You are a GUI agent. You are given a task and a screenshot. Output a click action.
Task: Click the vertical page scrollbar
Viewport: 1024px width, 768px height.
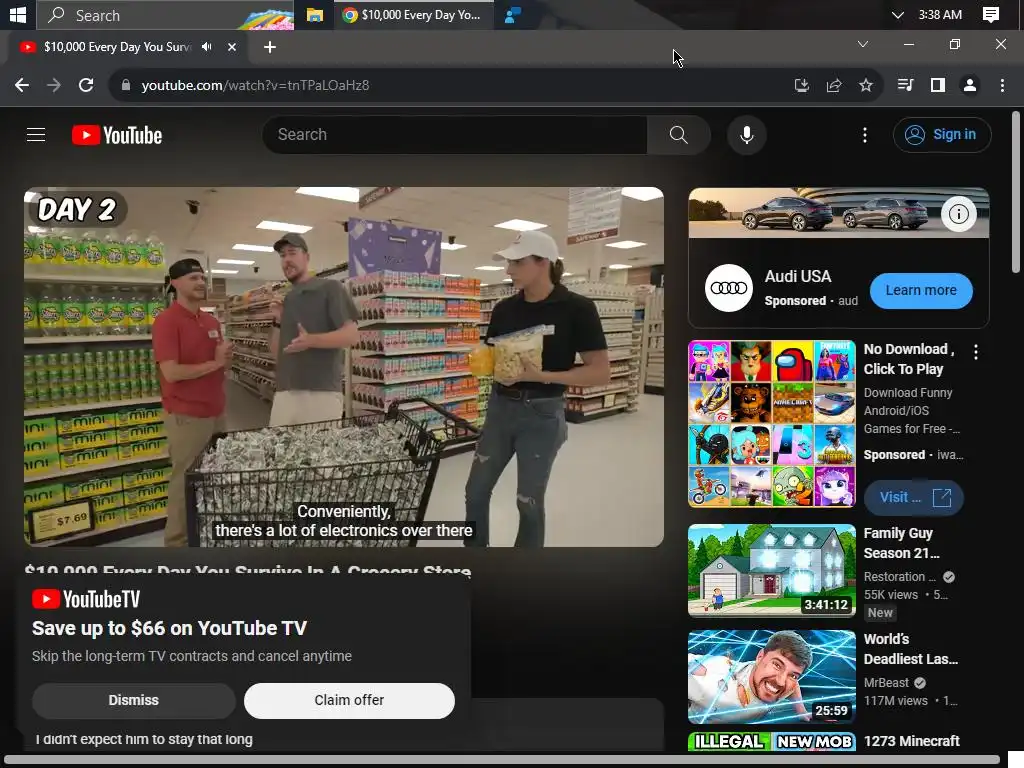click(1016, 193)
